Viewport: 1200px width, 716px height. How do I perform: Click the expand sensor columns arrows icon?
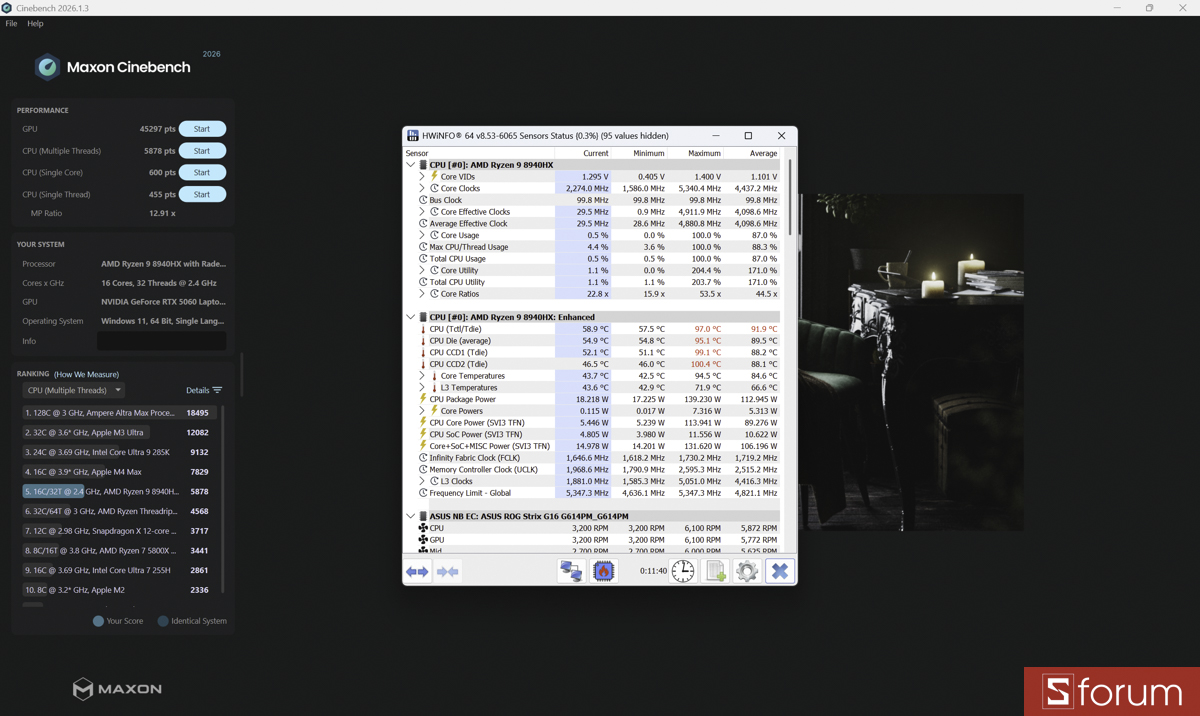417,571
